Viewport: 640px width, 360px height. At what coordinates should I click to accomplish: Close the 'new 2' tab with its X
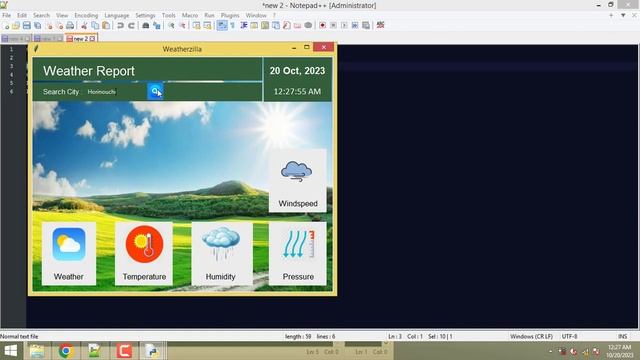[93, 38]
